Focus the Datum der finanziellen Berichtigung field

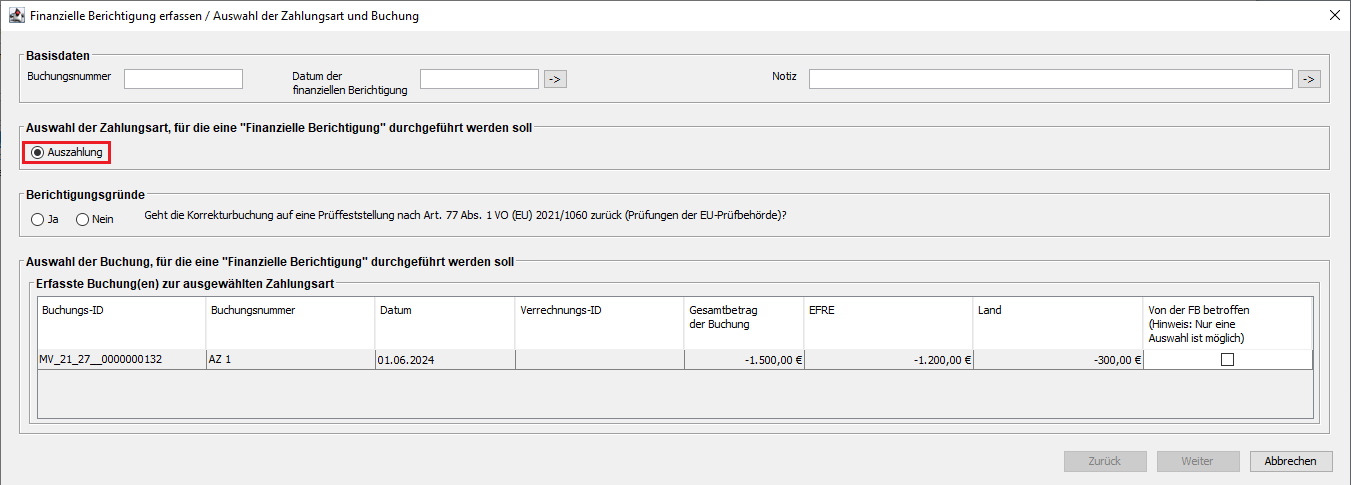pos(479,79)
